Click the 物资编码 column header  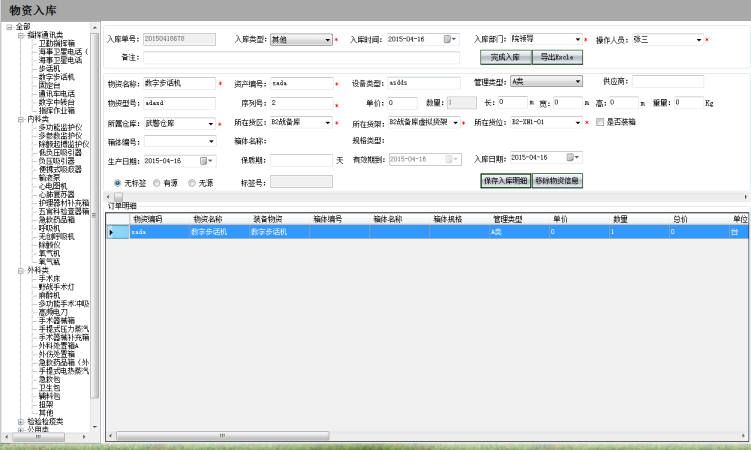point(159,219)
